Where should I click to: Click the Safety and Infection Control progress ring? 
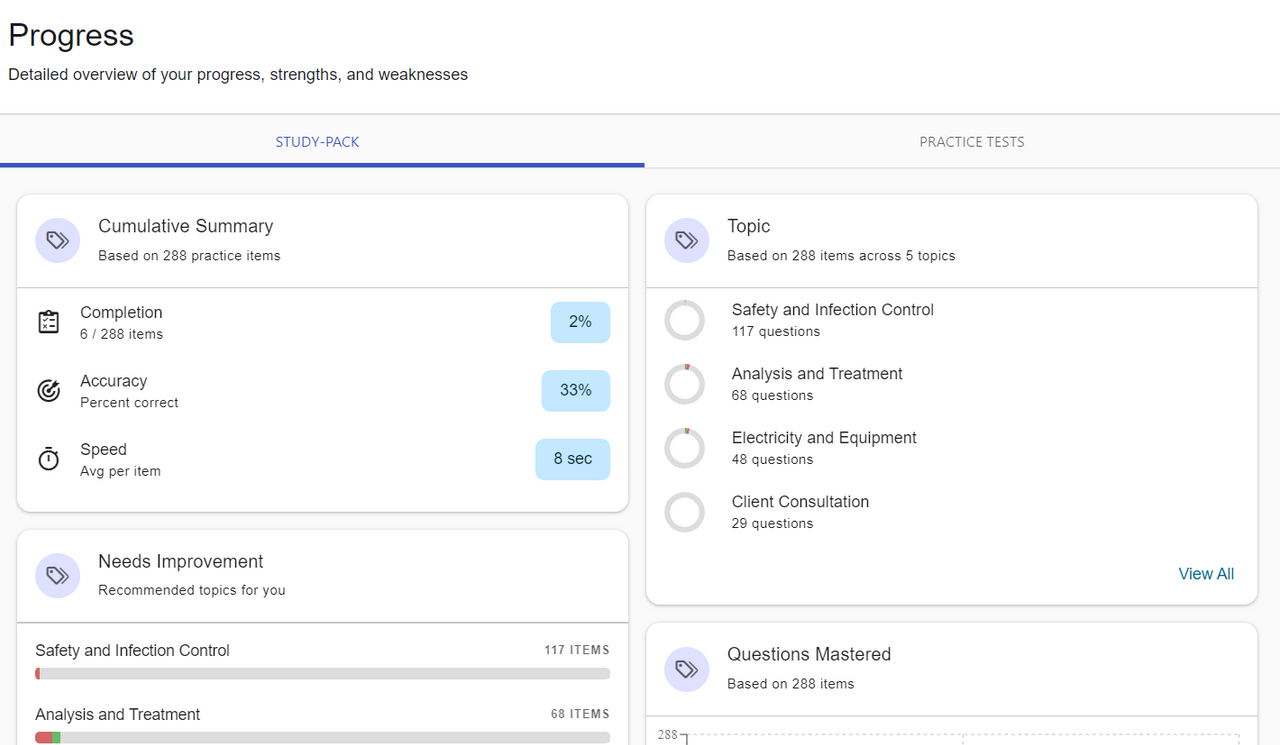[x=685, y=320]
